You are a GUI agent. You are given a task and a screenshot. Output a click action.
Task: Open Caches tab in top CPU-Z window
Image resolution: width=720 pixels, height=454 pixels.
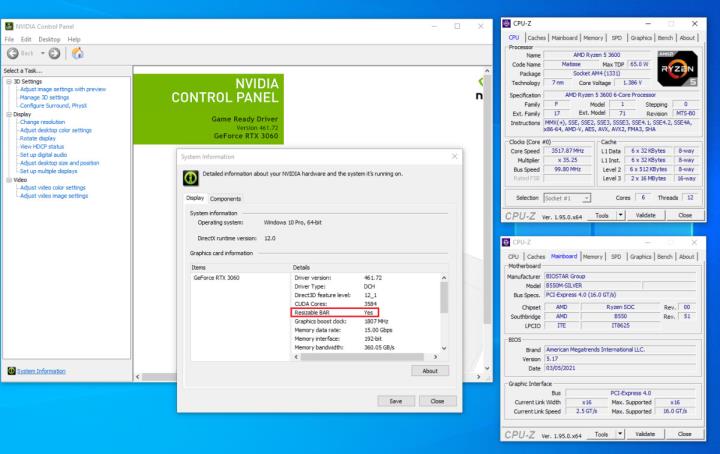[x=536, y=38]
